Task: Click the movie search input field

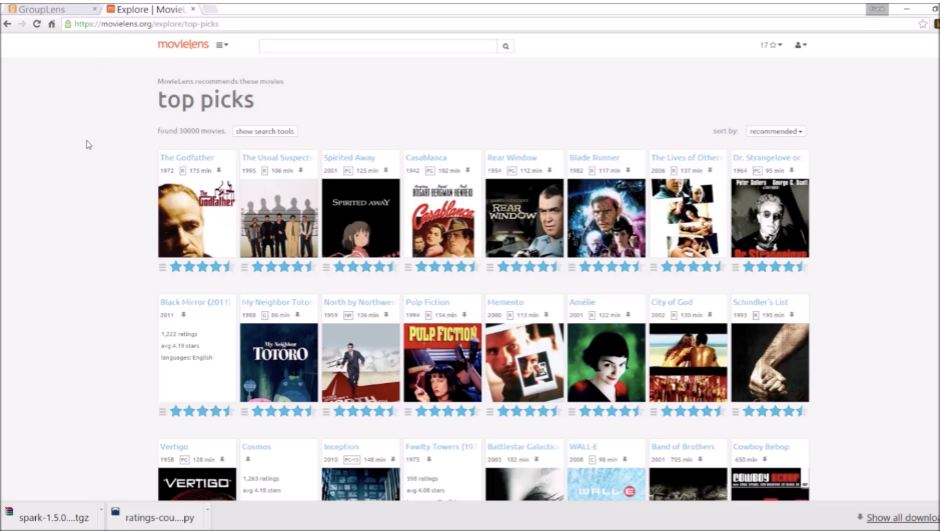Action: pos(378,46)
